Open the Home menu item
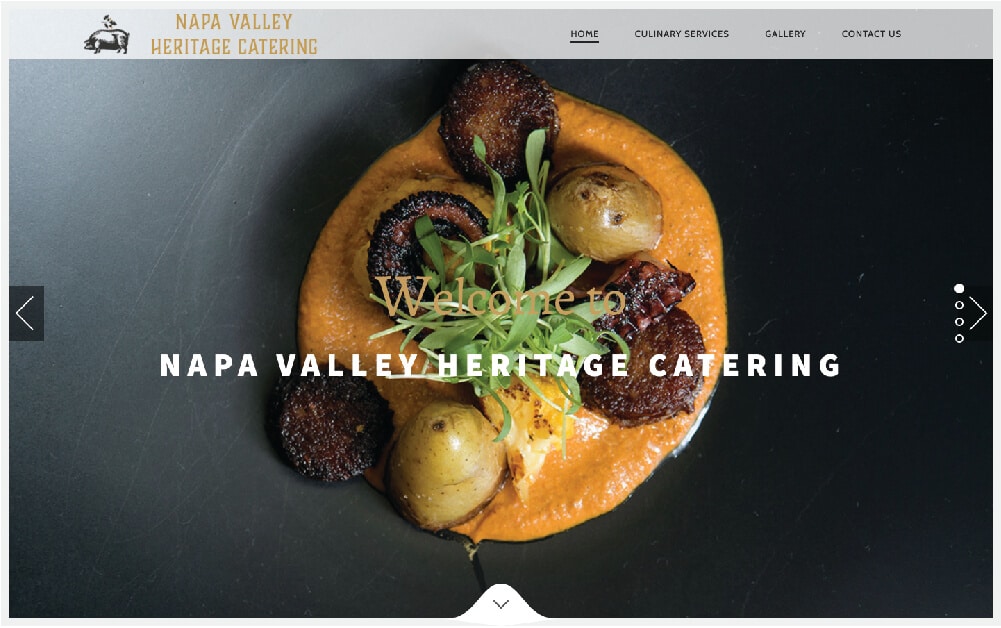The width and height of the screenshot is (1001, 628). 584,34
